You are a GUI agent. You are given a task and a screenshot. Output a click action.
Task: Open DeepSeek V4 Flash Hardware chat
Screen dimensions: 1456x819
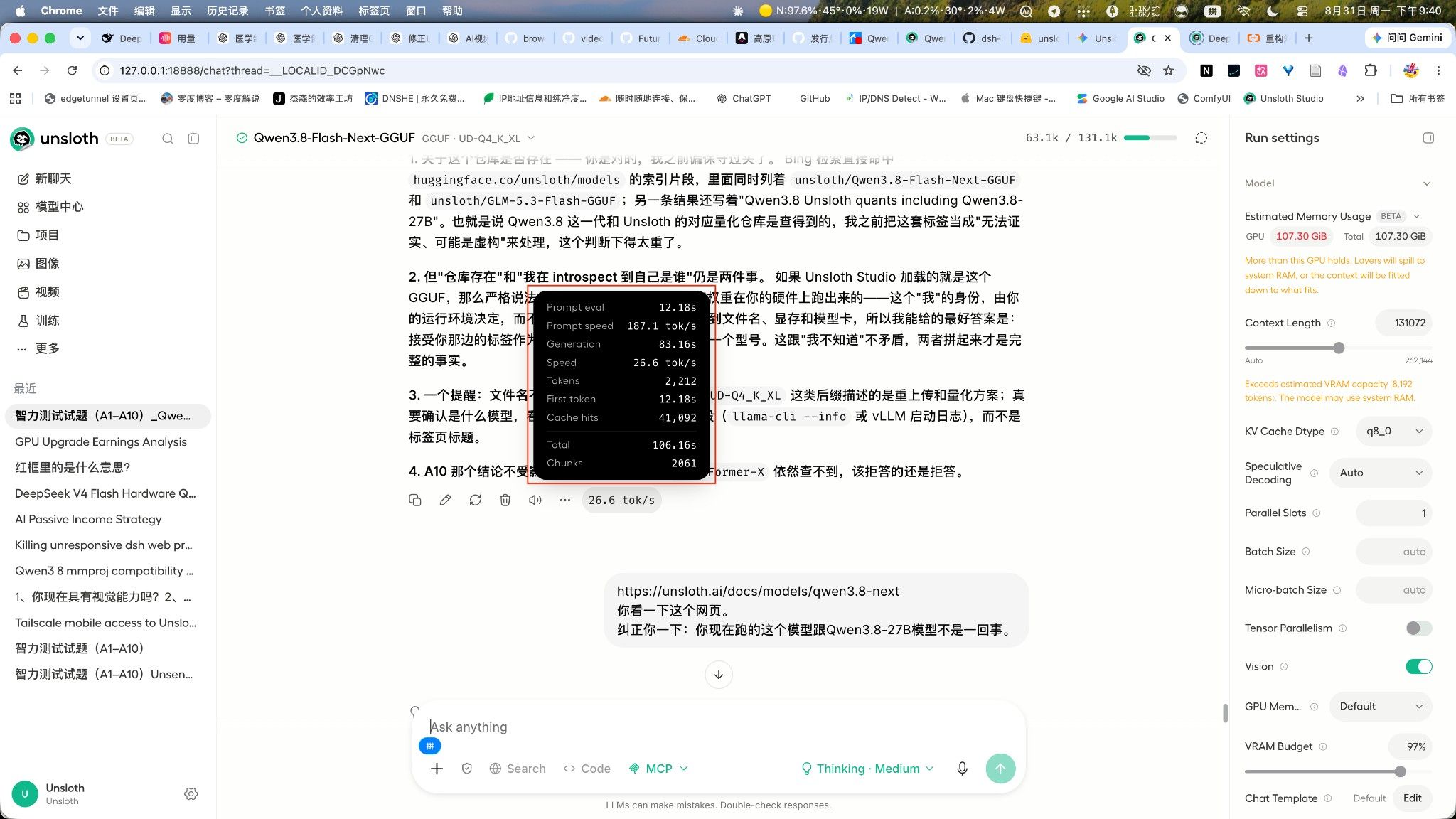[x=105, y=493]
